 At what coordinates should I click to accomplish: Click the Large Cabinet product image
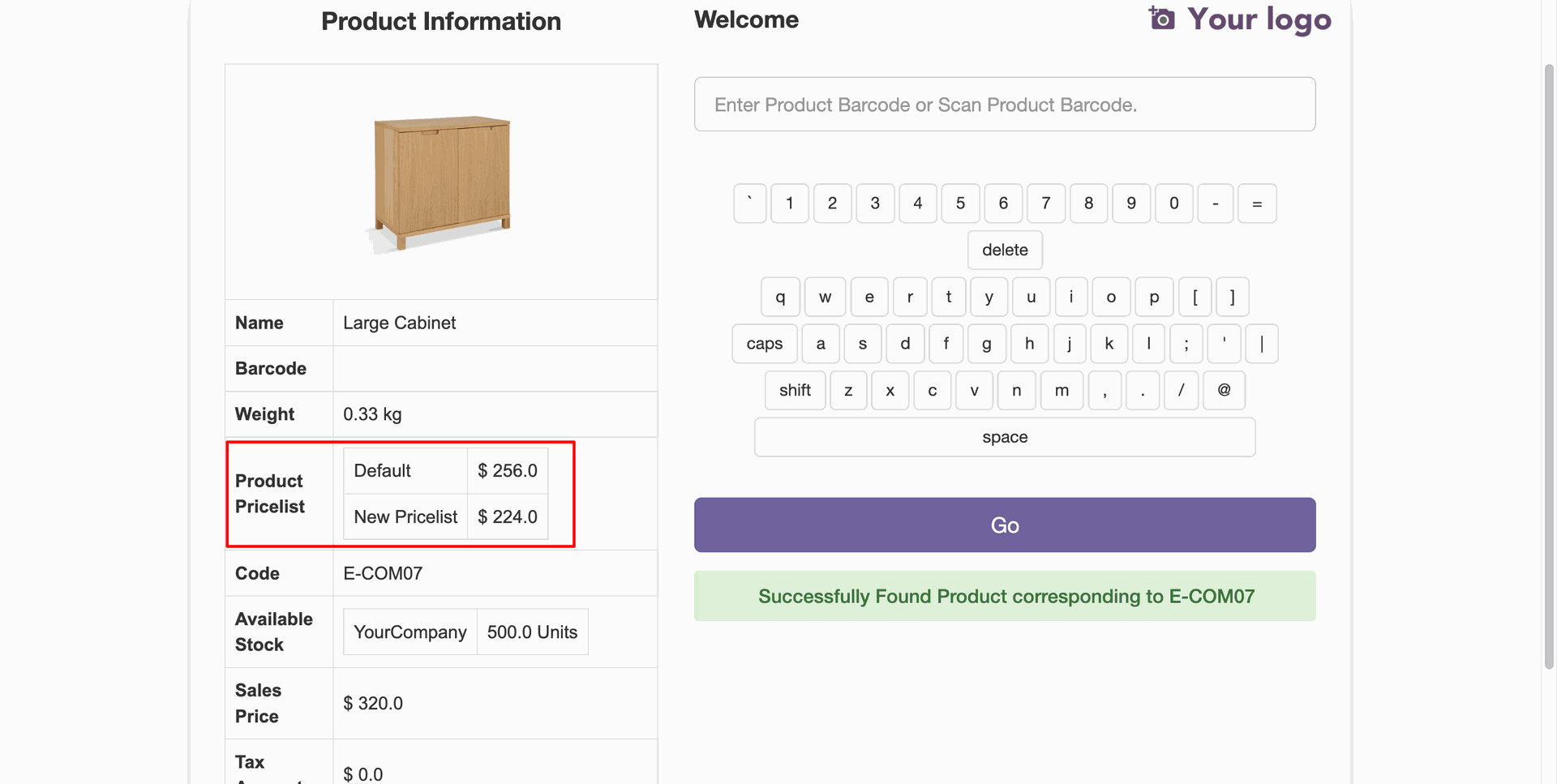click(441, 182)
